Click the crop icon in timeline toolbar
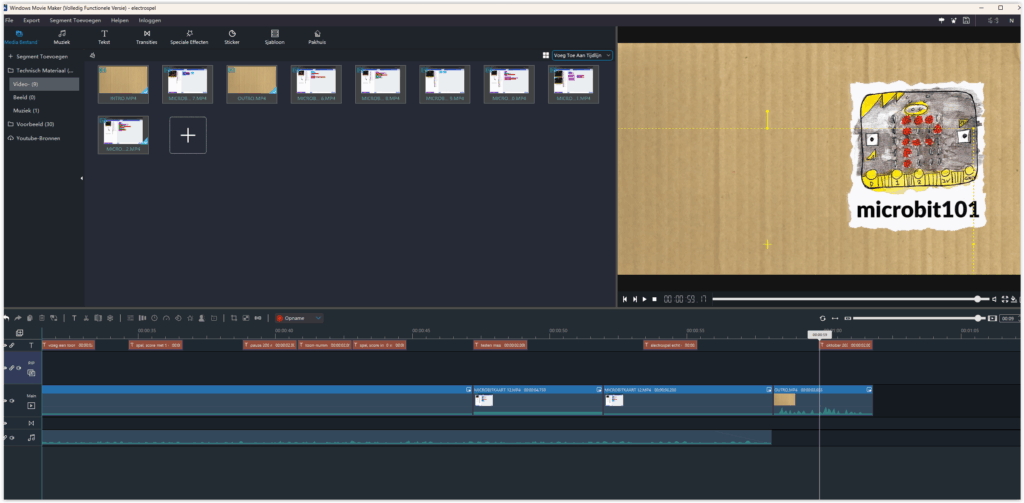The width and height of the screenshot is (1024, 503). pos(233,318)
